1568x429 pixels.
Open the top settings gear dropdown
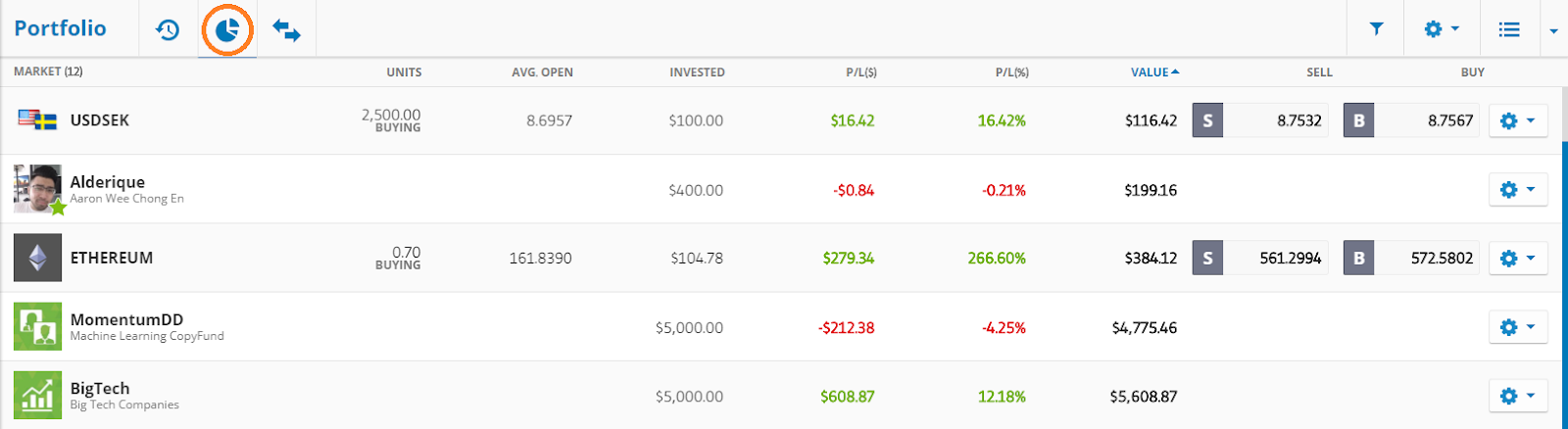click(1441, 29)
